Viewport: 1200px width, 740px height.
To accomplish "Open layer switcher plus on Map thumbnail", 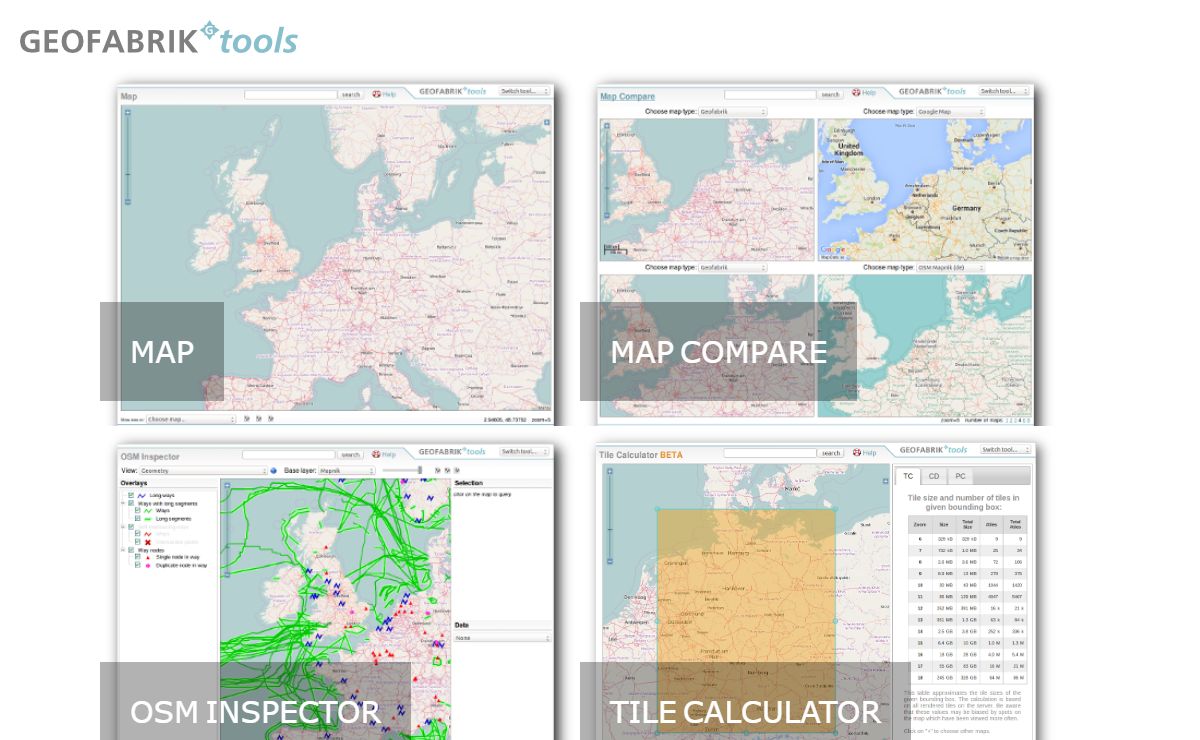I will [x=547, y=123].
